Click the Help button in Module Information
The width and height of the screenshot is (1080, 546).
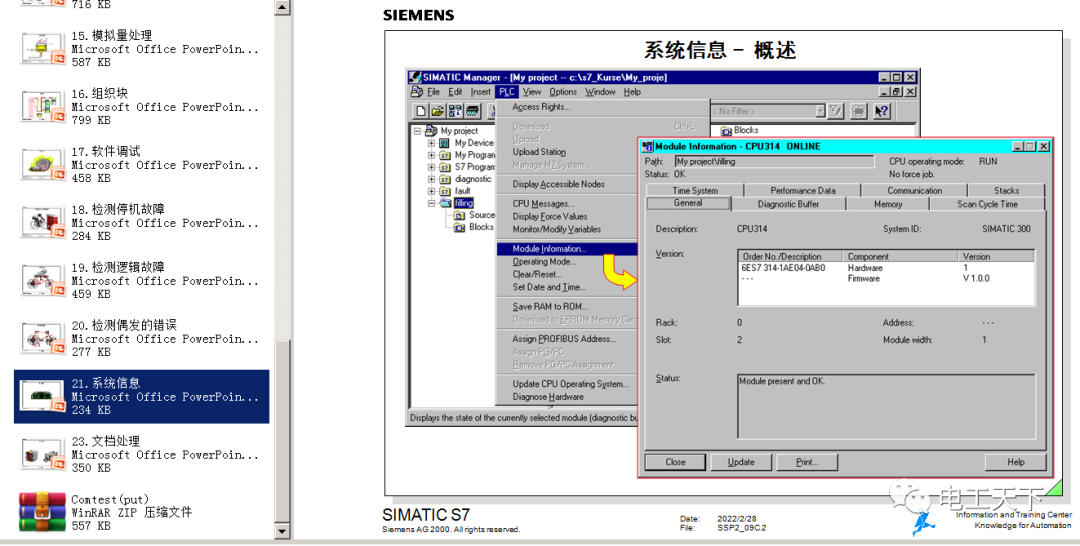tap(1016, 462)
